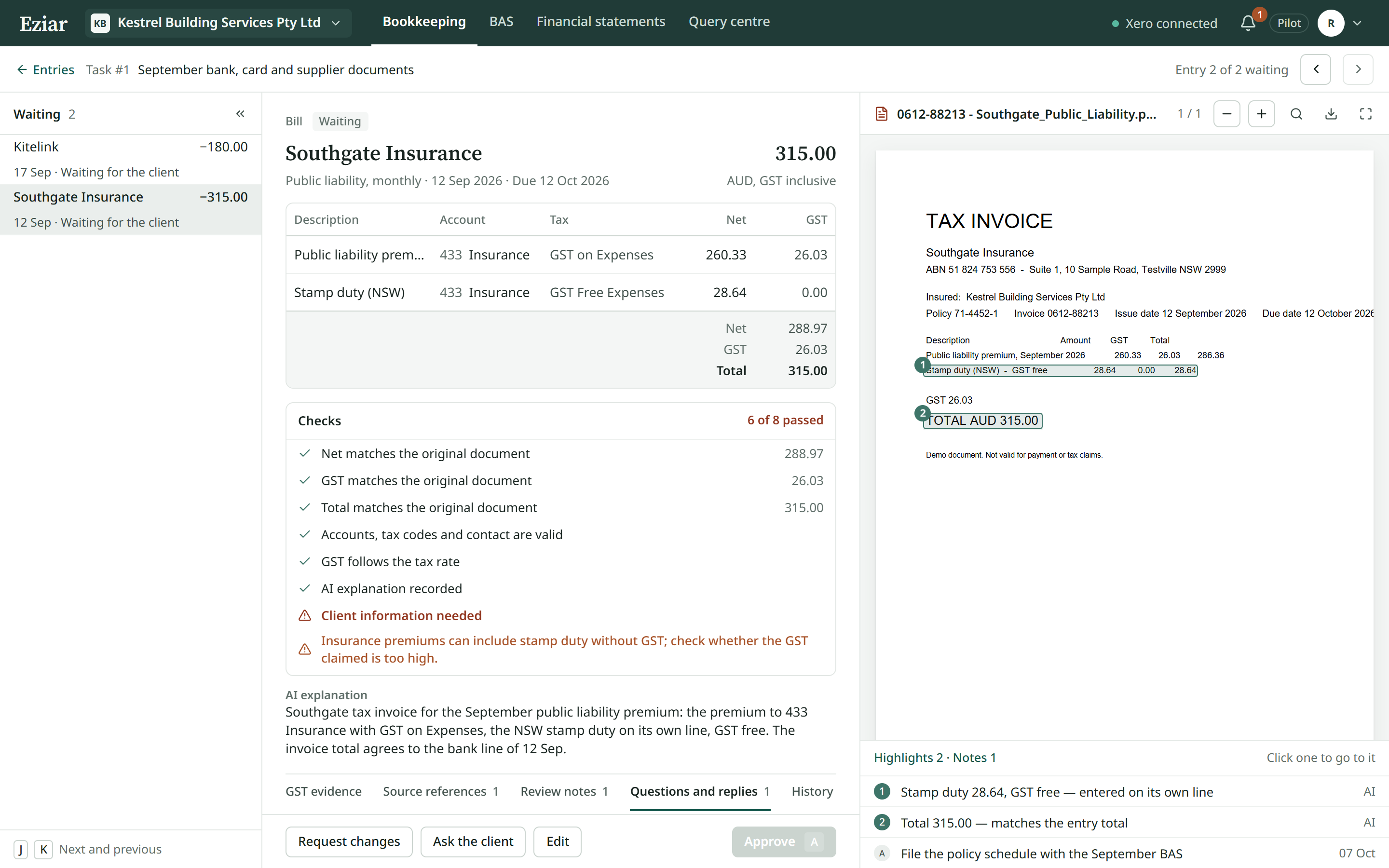This screenshot has width=1389, height=868.
Task: Zoom out the document preview
Action: 1226,114
